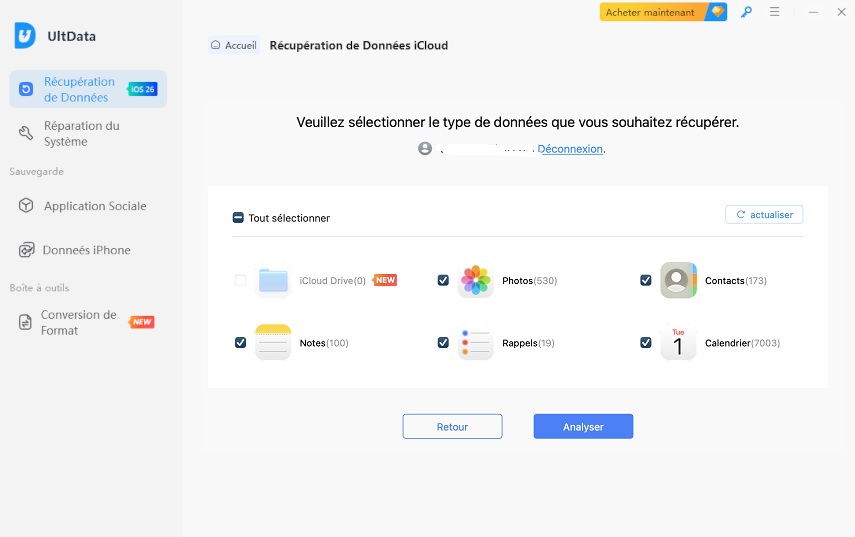
Task: Click the Contacts app icon
Action: [x=678, y=281]
